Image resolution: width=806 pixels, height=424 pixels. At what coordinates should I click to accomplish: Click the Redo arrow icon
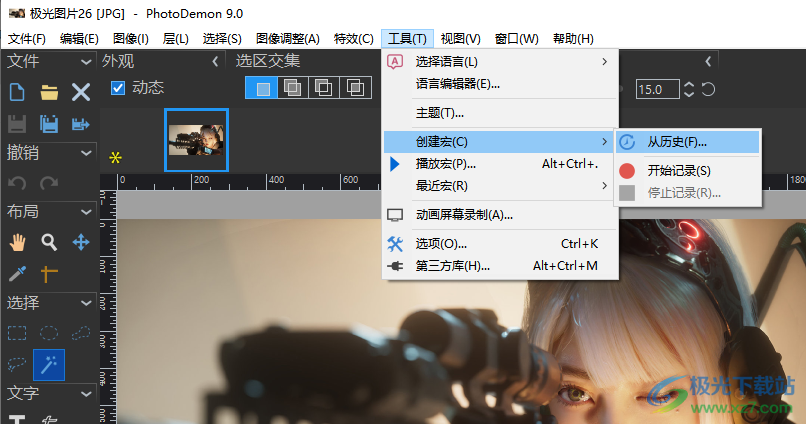[x=49, y=183]
